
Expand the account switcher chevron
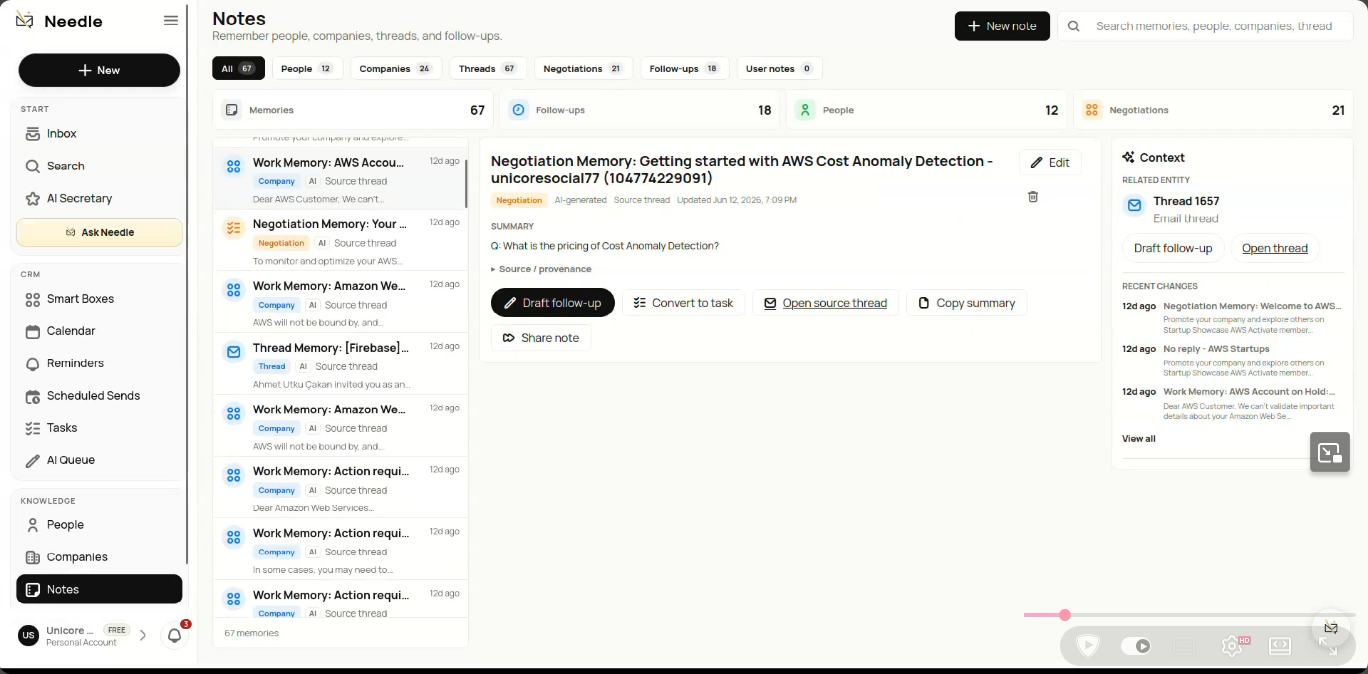143,635
